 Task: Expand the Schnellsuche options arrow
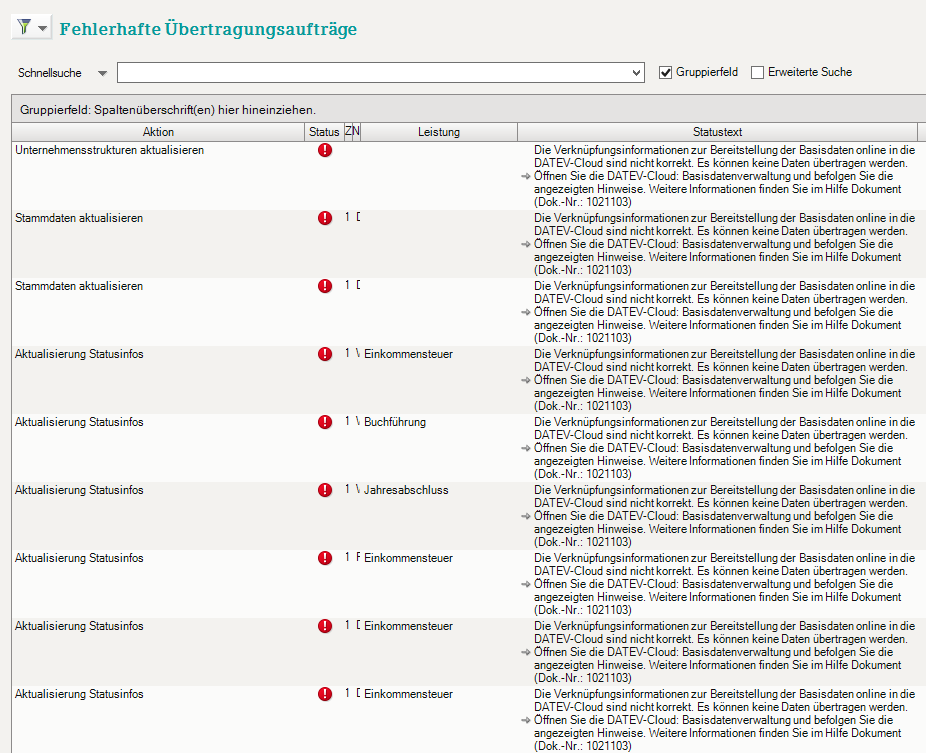click(102, 73)
